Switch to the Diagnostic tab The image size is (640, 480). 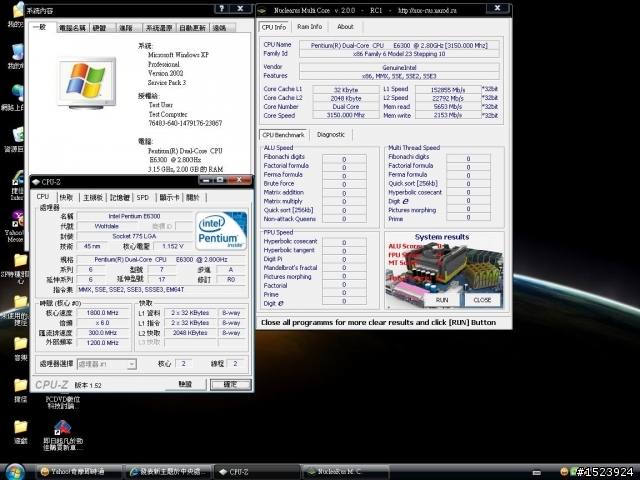[x=331, y=135]
